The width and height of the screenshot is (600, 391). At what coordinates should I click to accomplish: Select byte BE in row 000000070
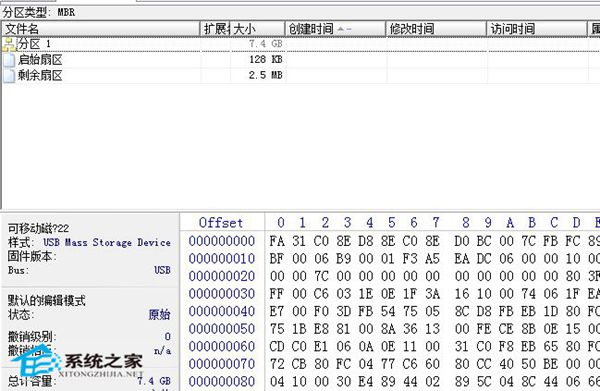(551, 364)
